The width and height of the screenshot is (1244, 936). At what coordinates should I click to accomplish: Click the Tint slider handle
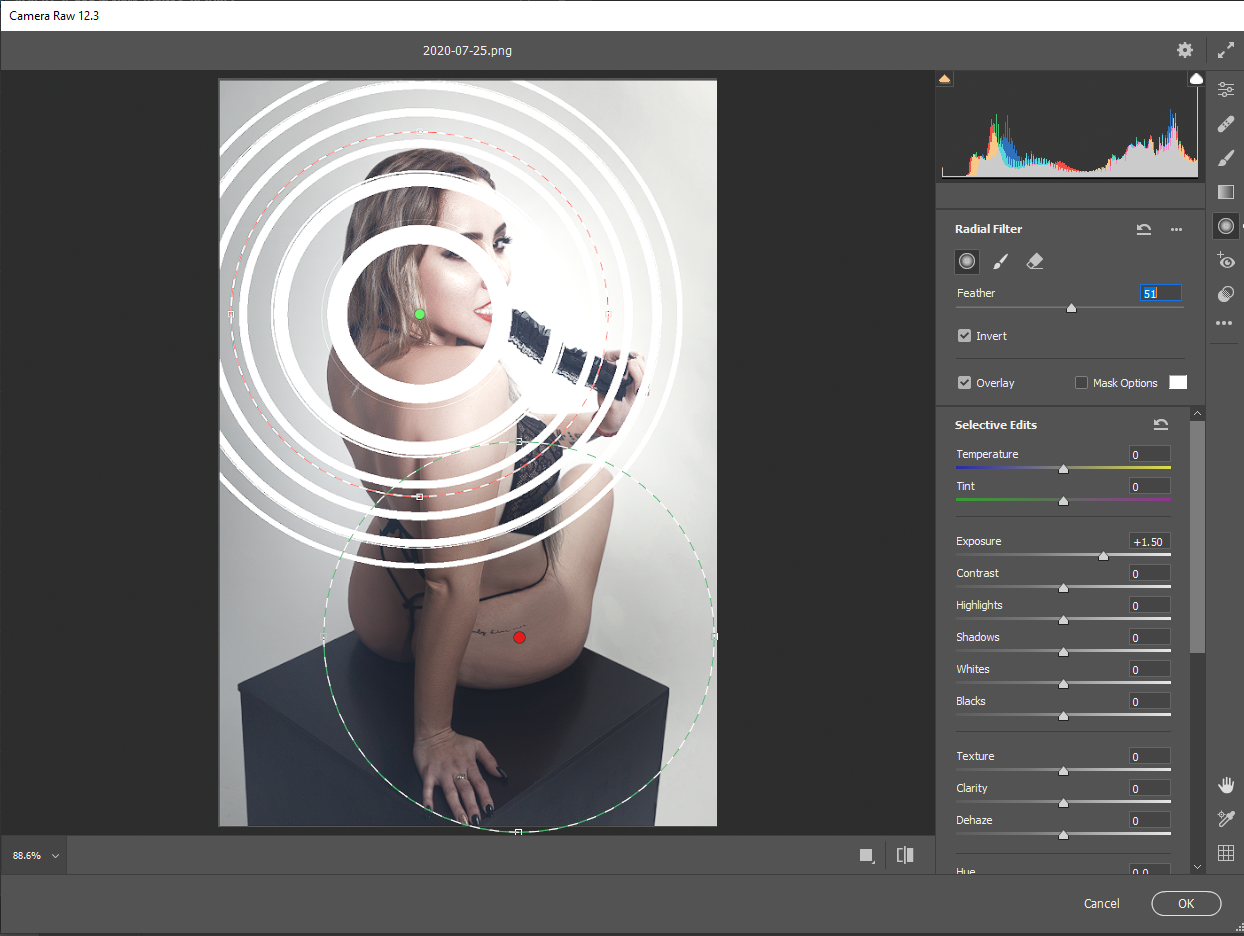1063,500
